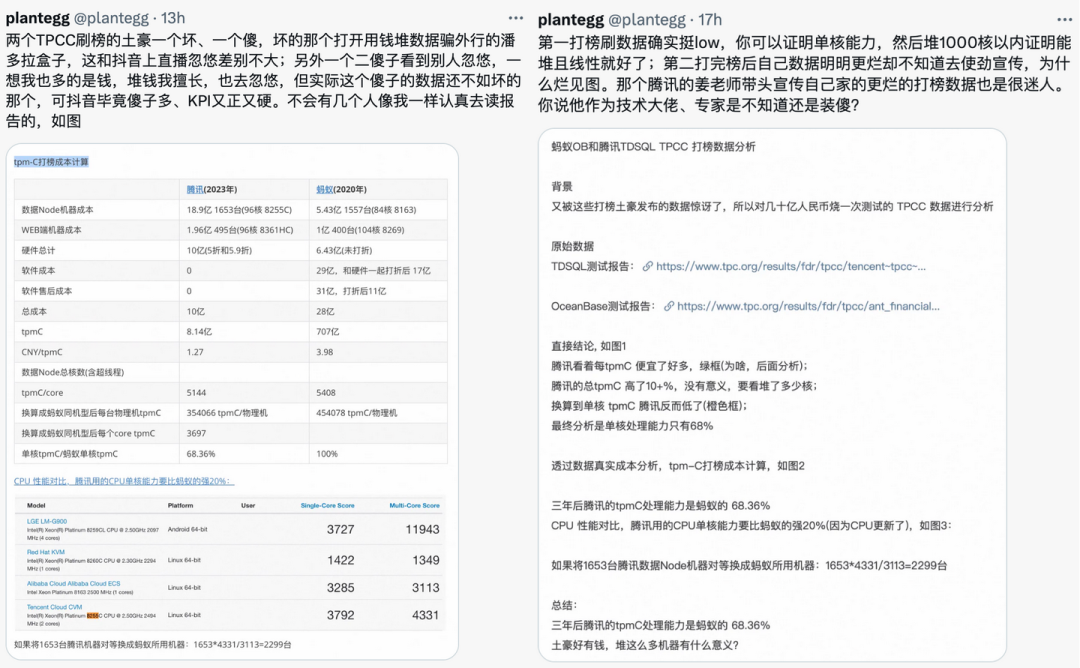This screenshot has width=1080, height=668.
Task: Click the CNY/tpmC row label
Action: (x=41, y=352)
